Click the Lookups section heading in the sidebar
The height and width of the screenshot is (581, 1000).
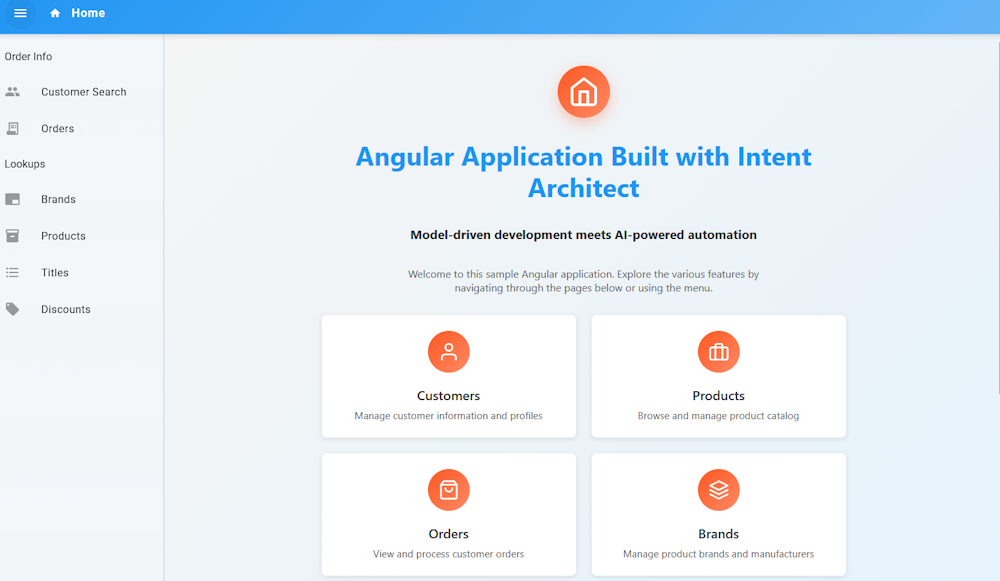pyautogui.click(x=24, y=163)
